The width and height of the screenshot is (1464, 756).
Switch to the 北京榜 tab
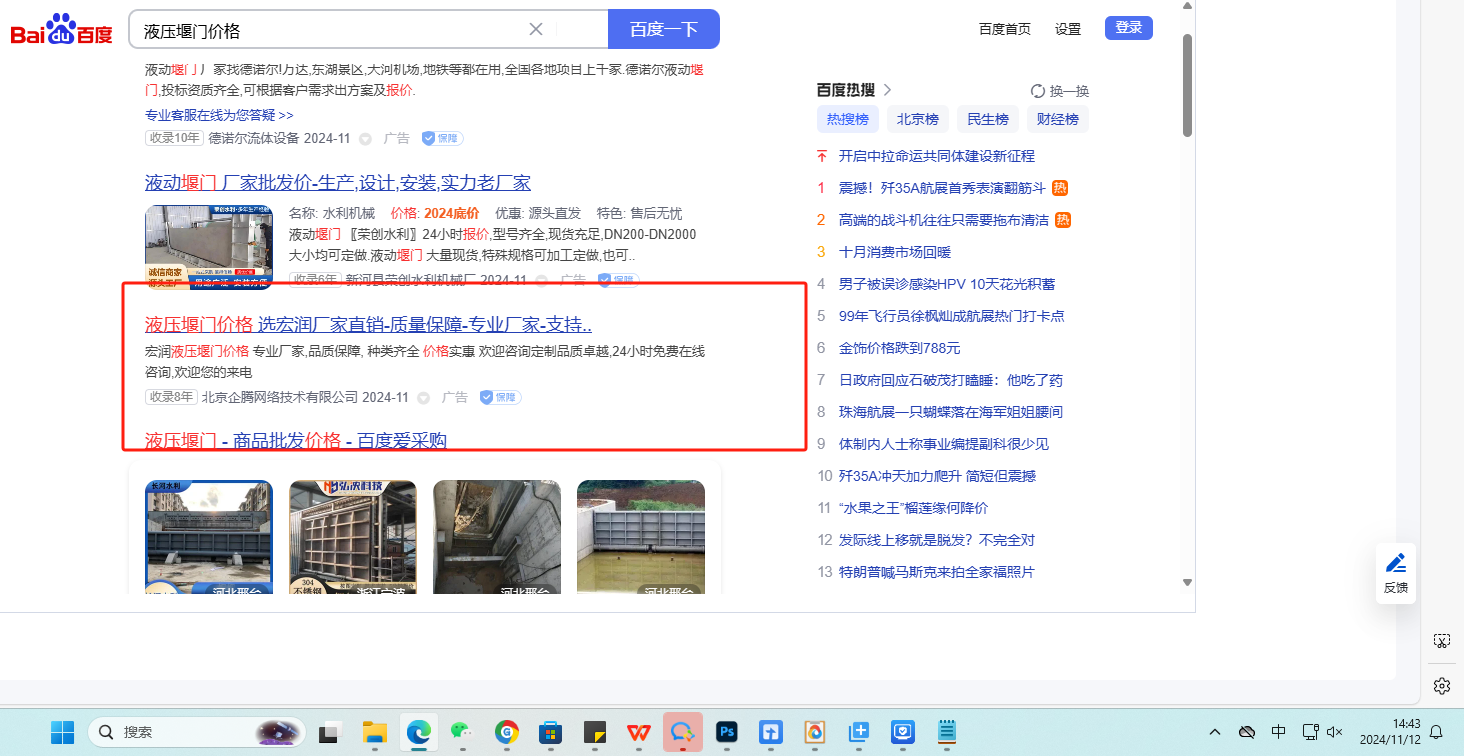(x=917, y=120)
